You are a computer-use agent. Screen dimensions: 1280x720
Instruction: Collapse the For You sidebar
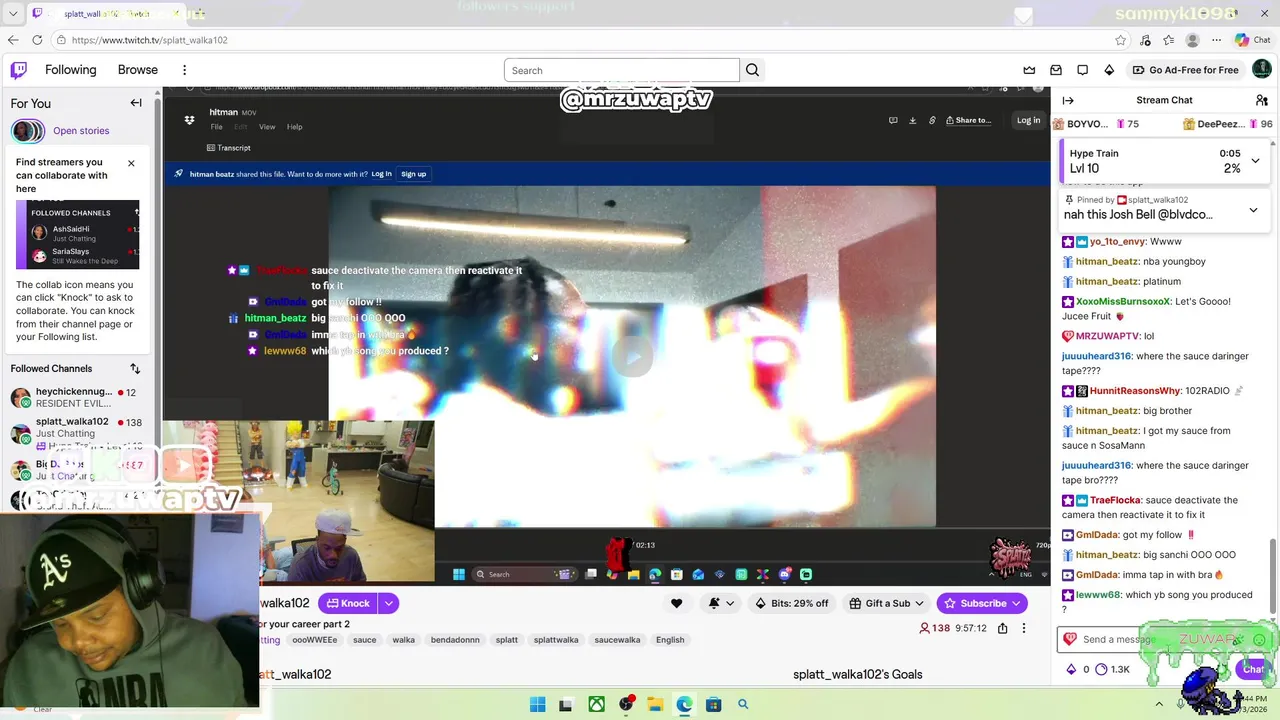tap(136, 103)
